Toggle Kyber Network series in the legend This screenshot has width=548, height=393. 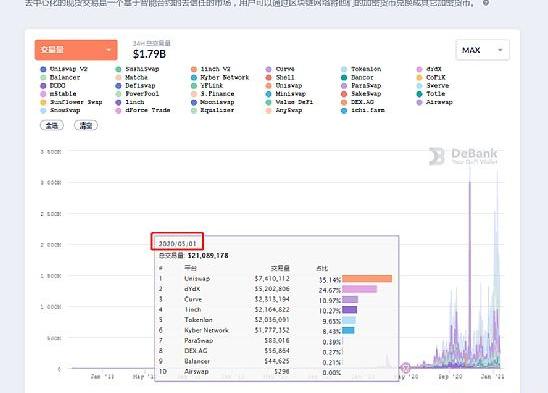[220, 77]
